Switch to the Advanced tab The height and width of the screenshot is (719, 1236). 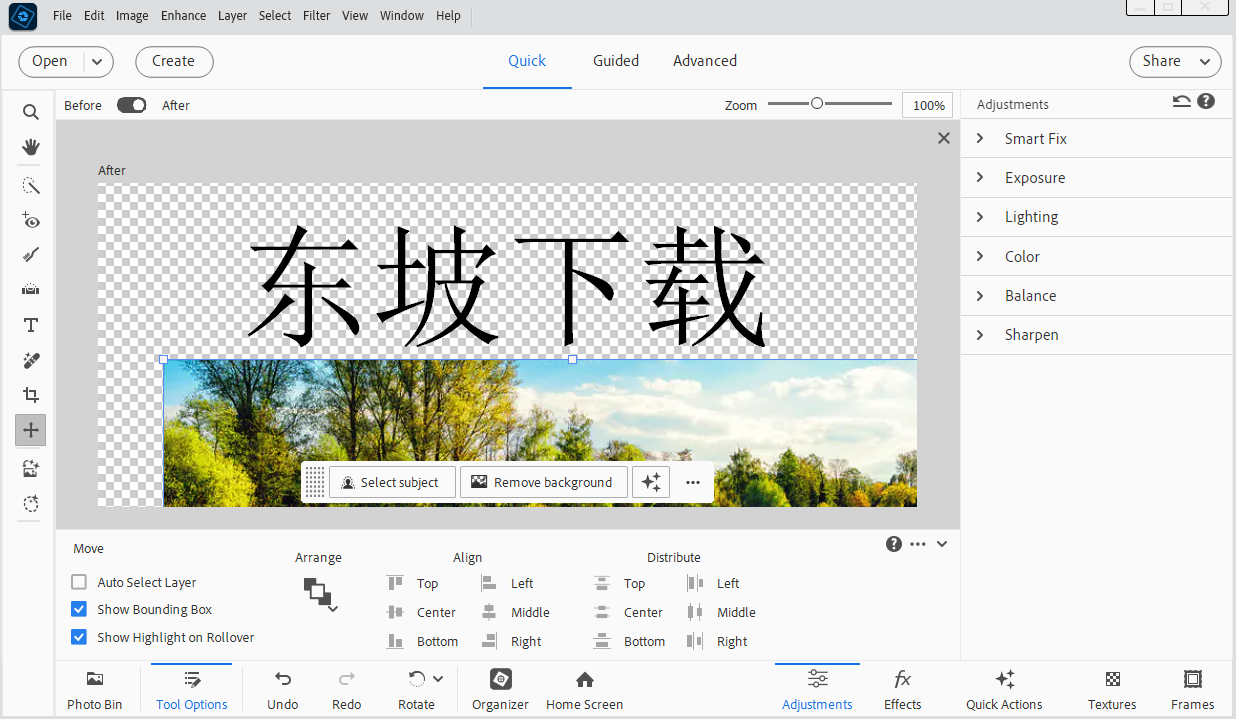(x=705, y=61)
